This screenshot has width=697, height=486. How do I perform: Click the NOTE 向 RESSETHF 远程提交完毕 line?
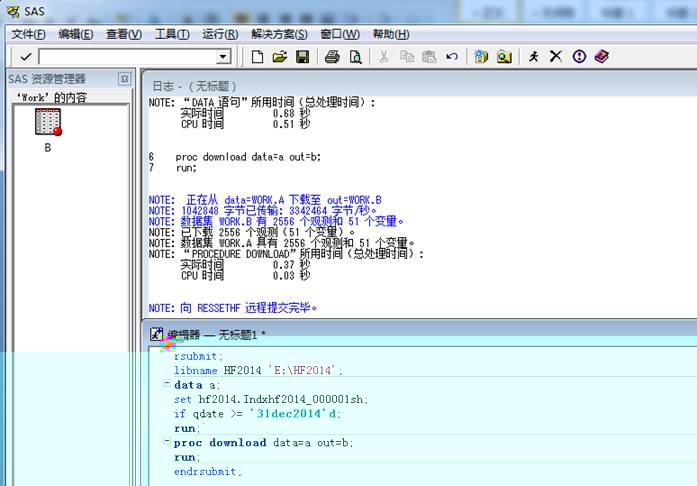[233, 308]
